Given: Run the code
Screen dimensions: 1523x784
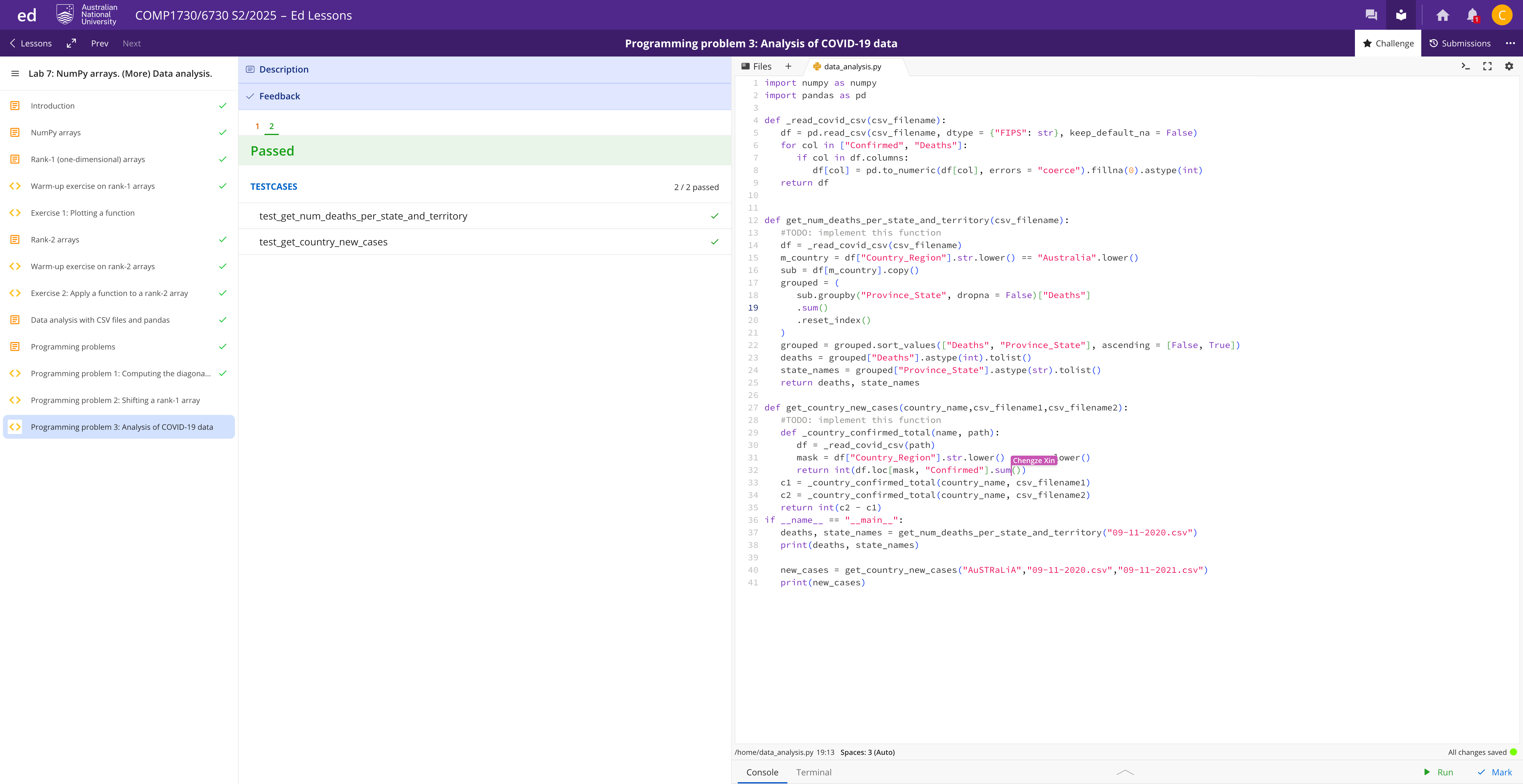Looking at the screenshot, I should (x=1438, y=772).
